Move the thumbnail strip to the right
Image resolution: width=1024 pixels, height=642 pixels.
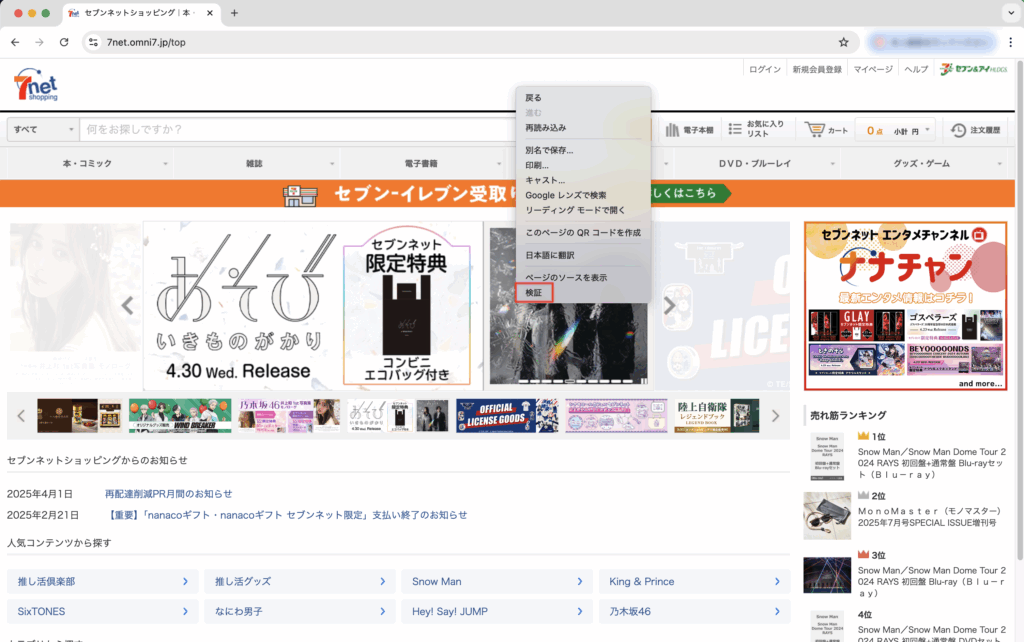pos(775,416)
